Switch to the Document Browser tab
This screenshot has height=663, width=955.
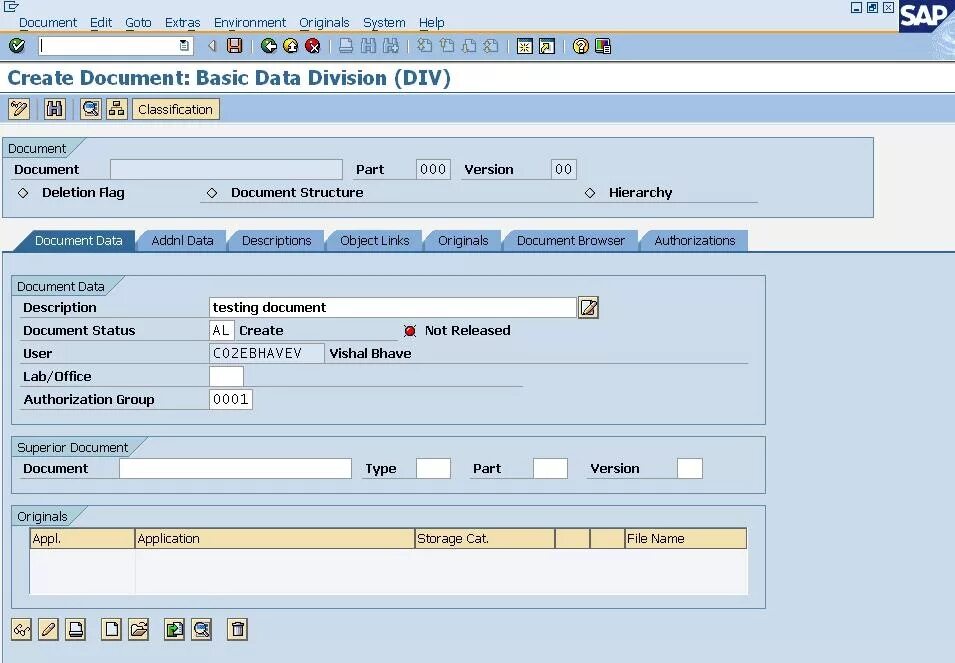tap(571, 240)
